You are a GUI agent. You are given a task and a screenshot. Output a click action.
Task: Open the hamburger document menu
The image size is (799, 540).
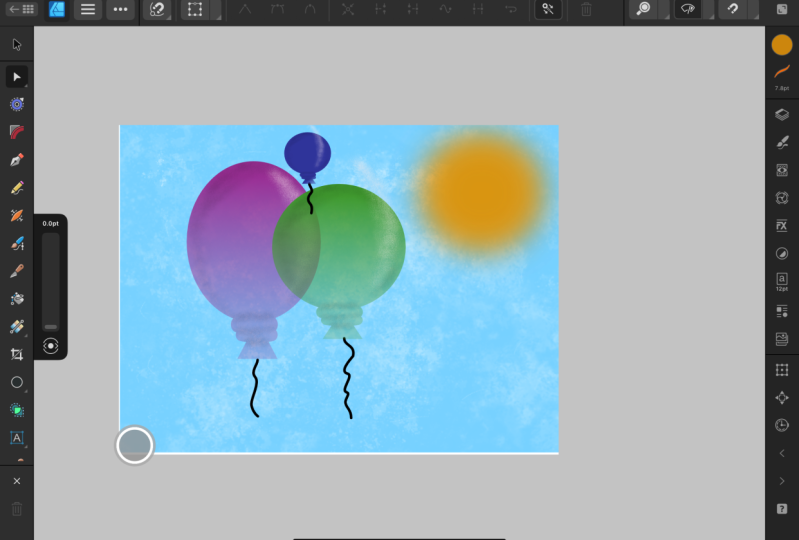click(x=88, y=9)
